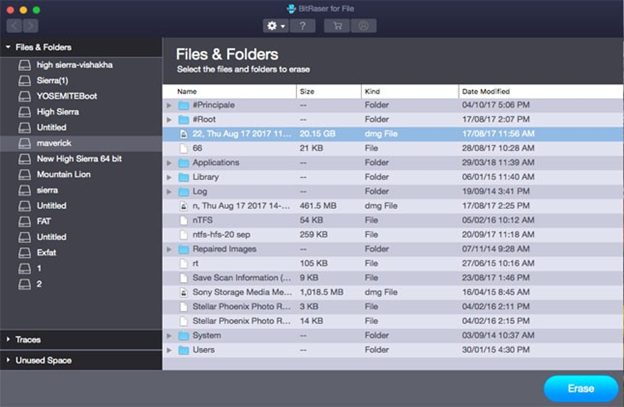624x407 pixels.
Task: Select the high sierra-vishakha drive icon
Action: click(x=24, y=65)
